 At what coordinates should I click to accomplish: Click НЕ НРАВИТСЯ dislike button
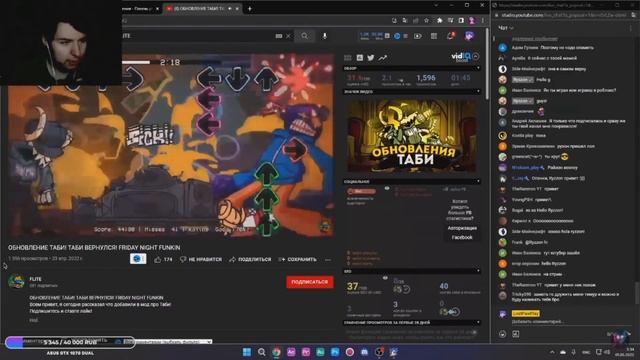click(201, 260)
